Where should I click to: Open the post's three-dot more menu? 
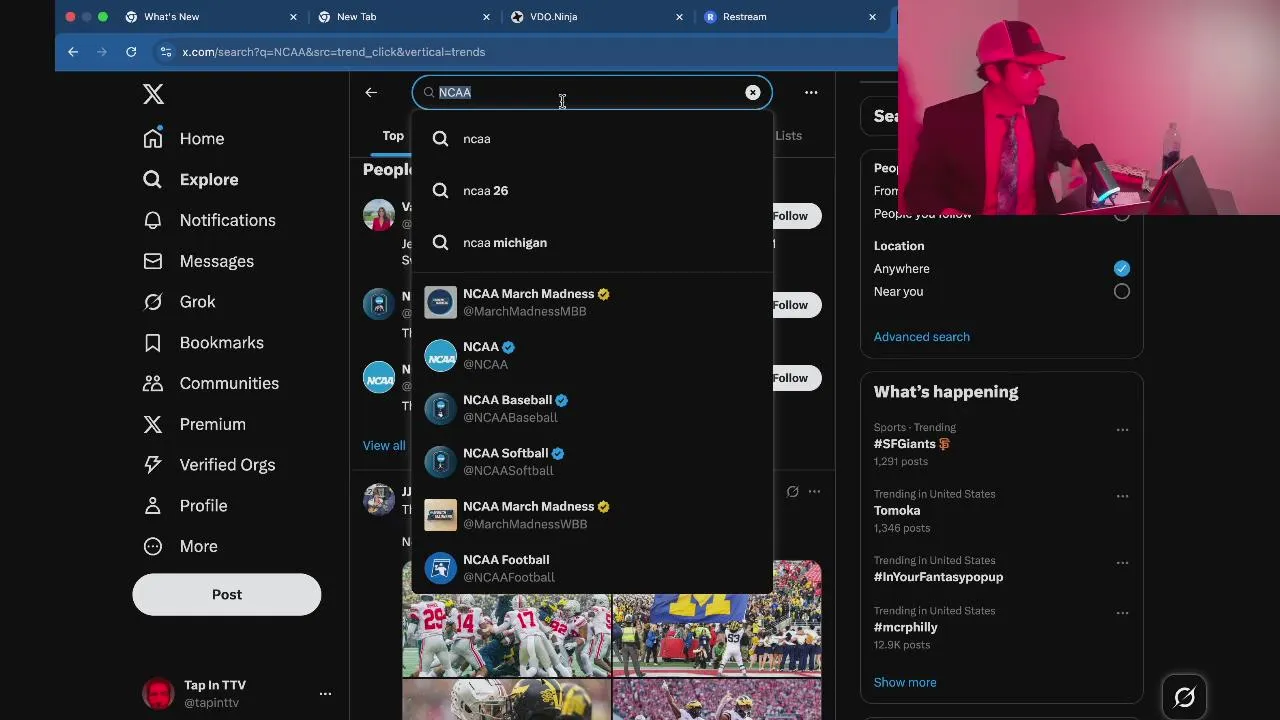click(814, 491)
